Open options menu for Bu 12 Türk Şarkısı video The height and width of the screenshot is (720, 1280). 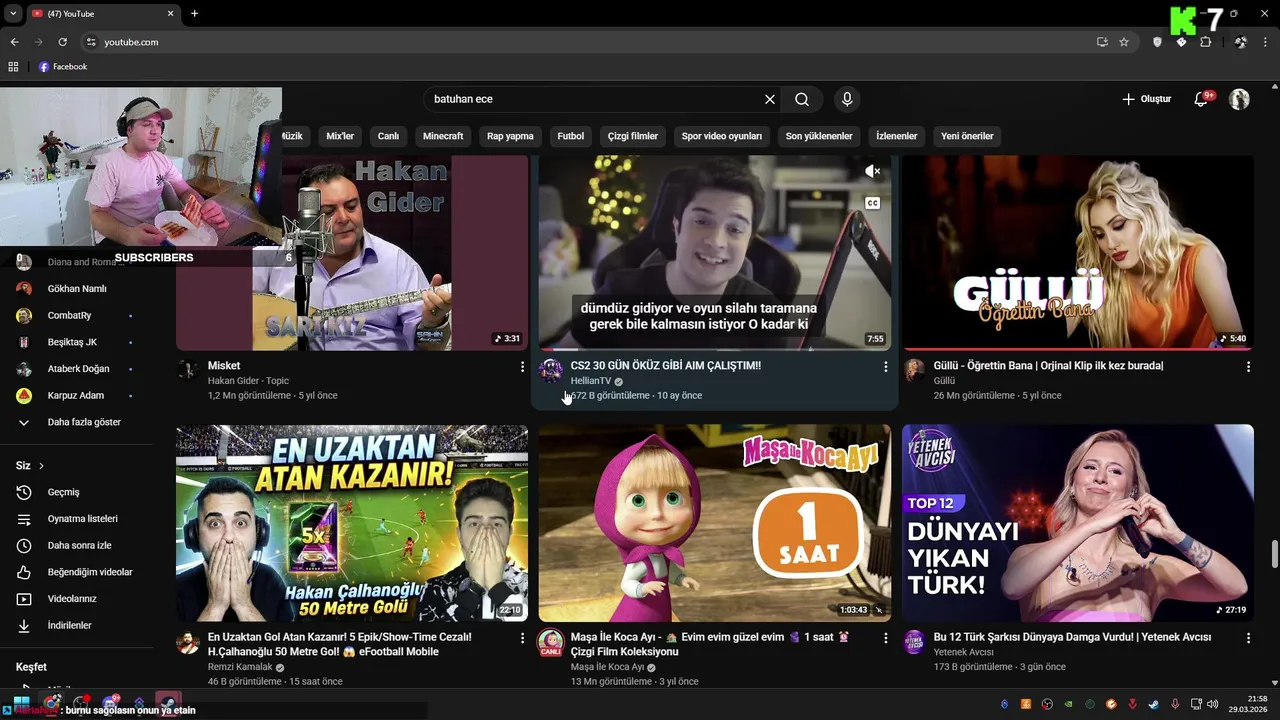click(1248, 638)
